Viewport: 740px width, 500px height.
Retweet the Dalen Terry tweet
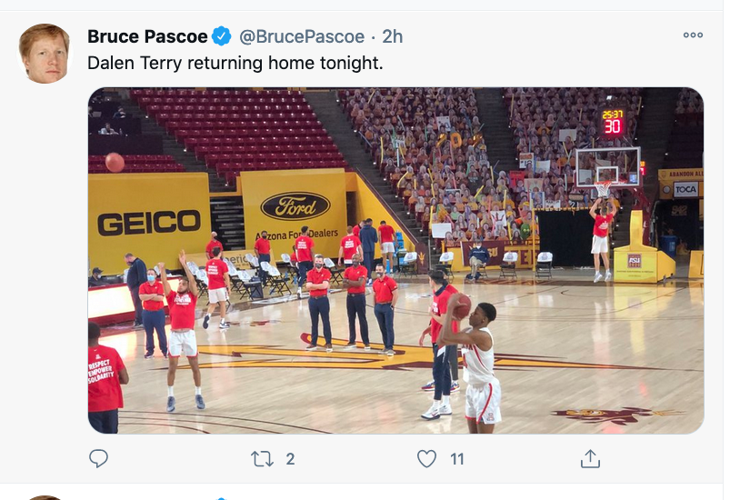coord(262,459)
